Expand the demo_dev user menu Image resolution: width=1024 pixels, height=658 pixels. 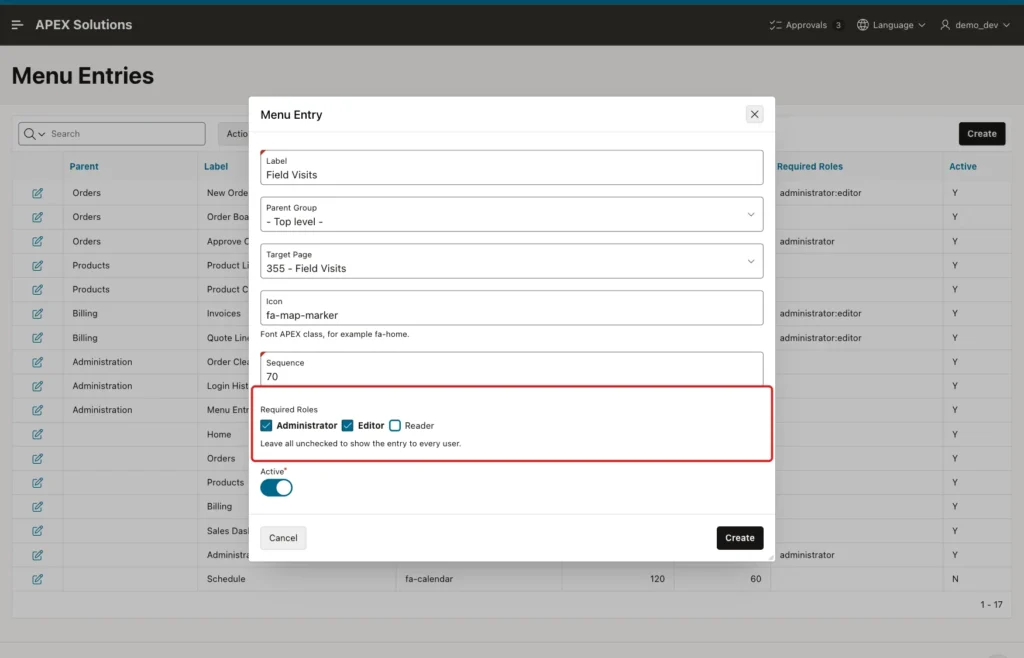point(975,25)
